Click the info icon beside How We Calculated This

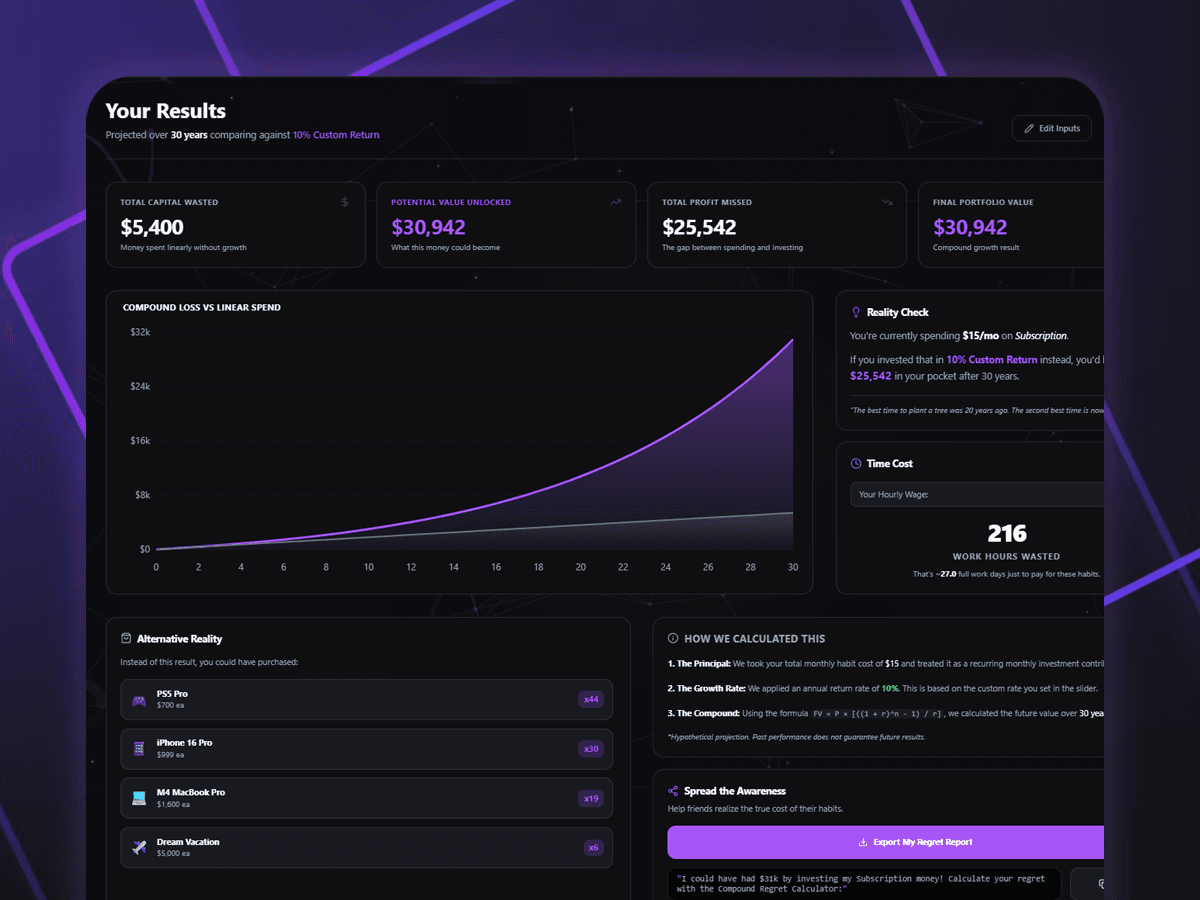(673, 638)
